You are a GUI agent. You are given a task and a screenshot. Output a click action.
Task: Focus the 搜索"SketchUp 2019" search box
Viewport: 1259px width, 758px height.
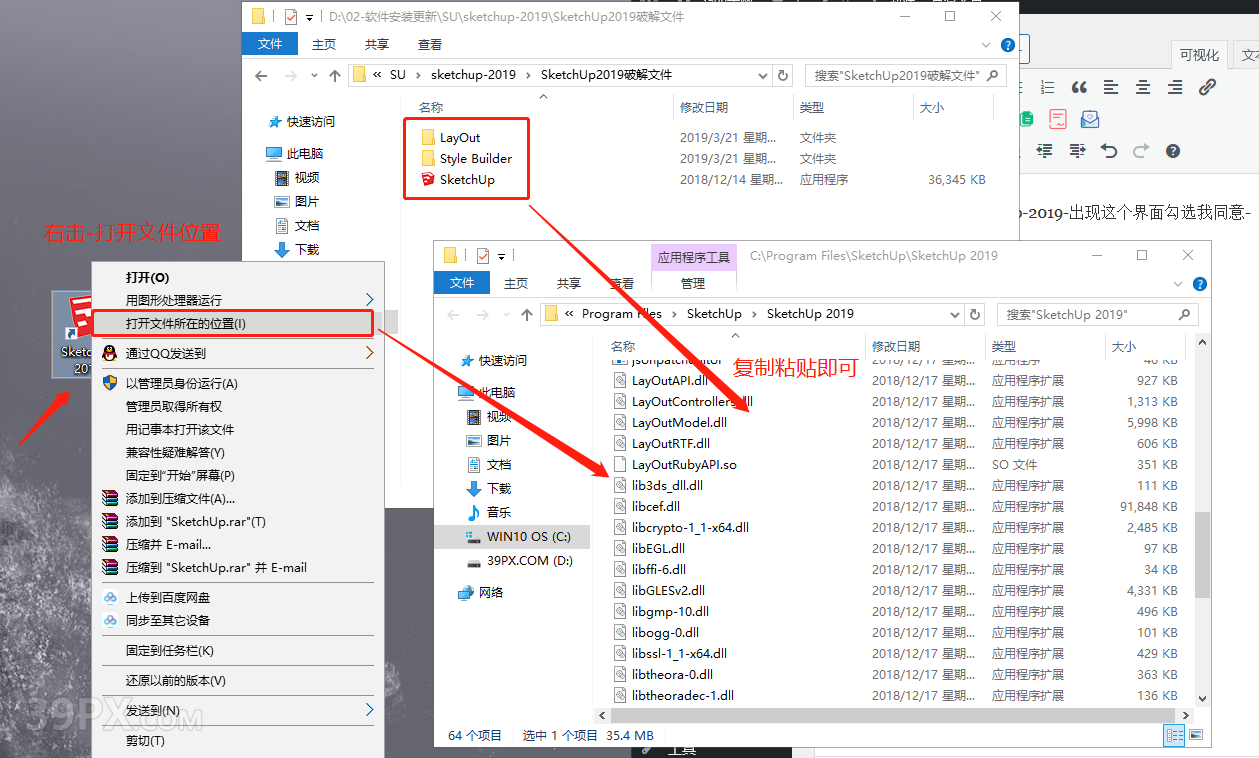point(1096,314)
